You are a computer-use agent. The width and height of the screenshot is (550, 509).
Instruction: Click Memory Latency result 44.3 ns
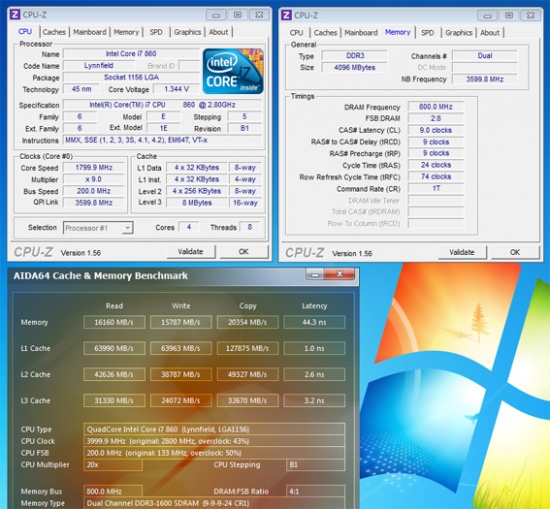314,322
